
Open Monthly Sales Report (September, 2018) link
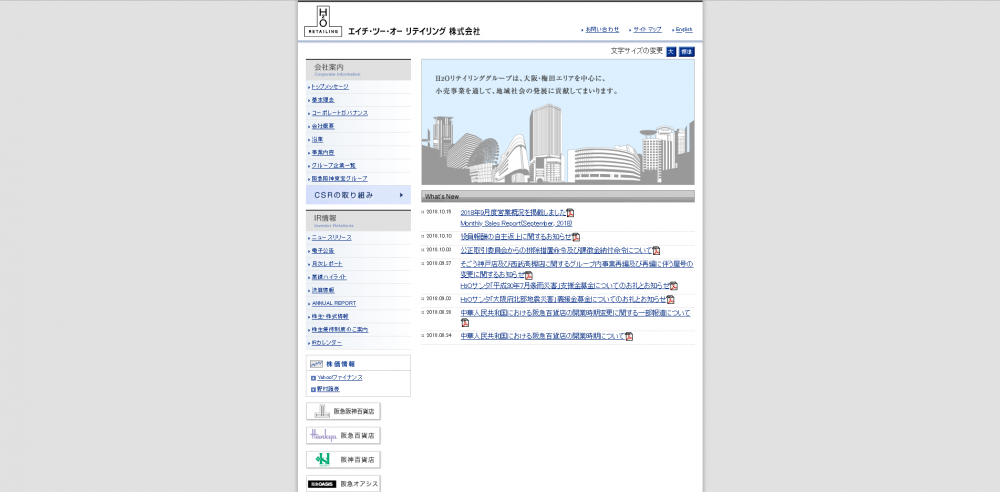tap(516, 223)
